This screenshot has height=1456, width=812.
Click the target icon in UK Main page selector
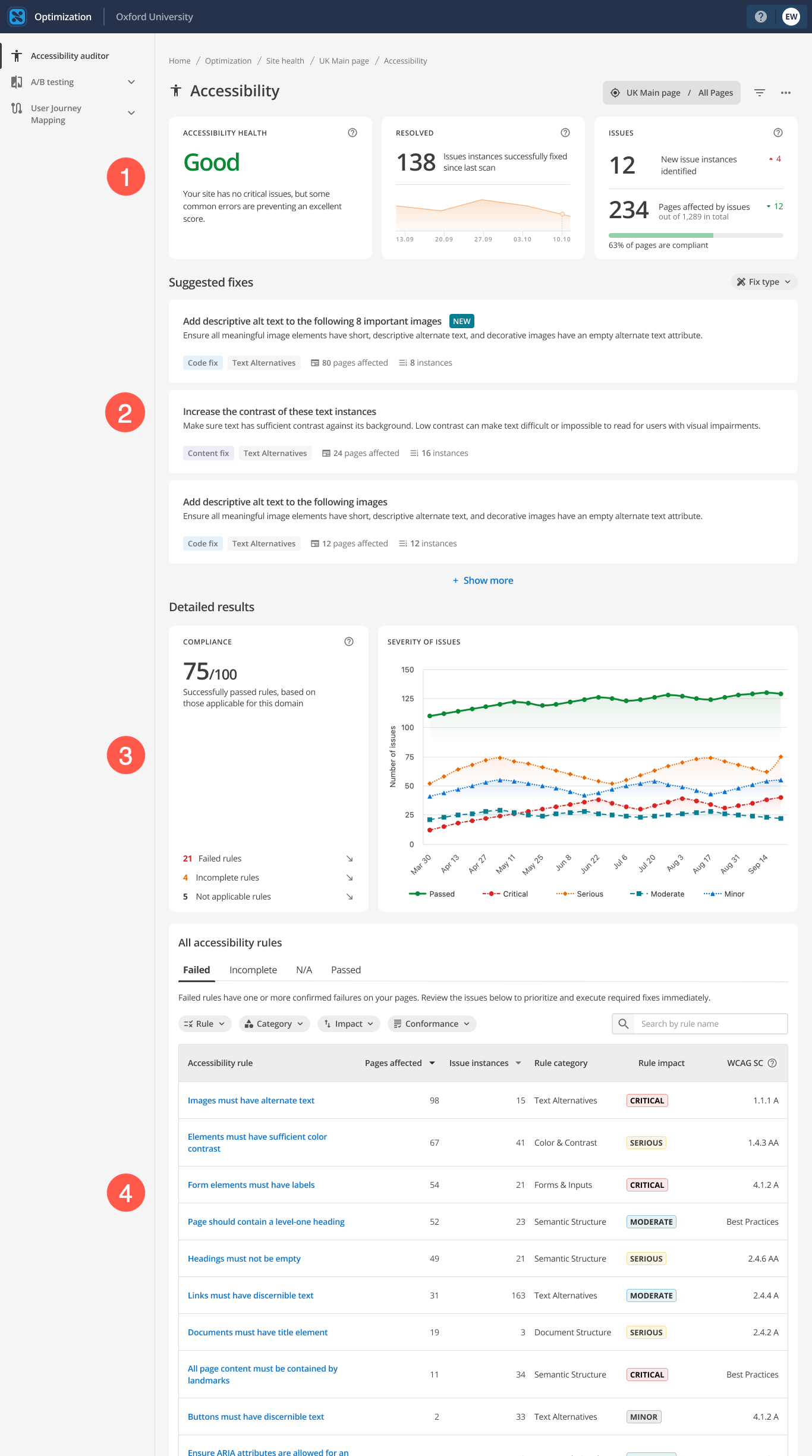[x=615, y=93]
